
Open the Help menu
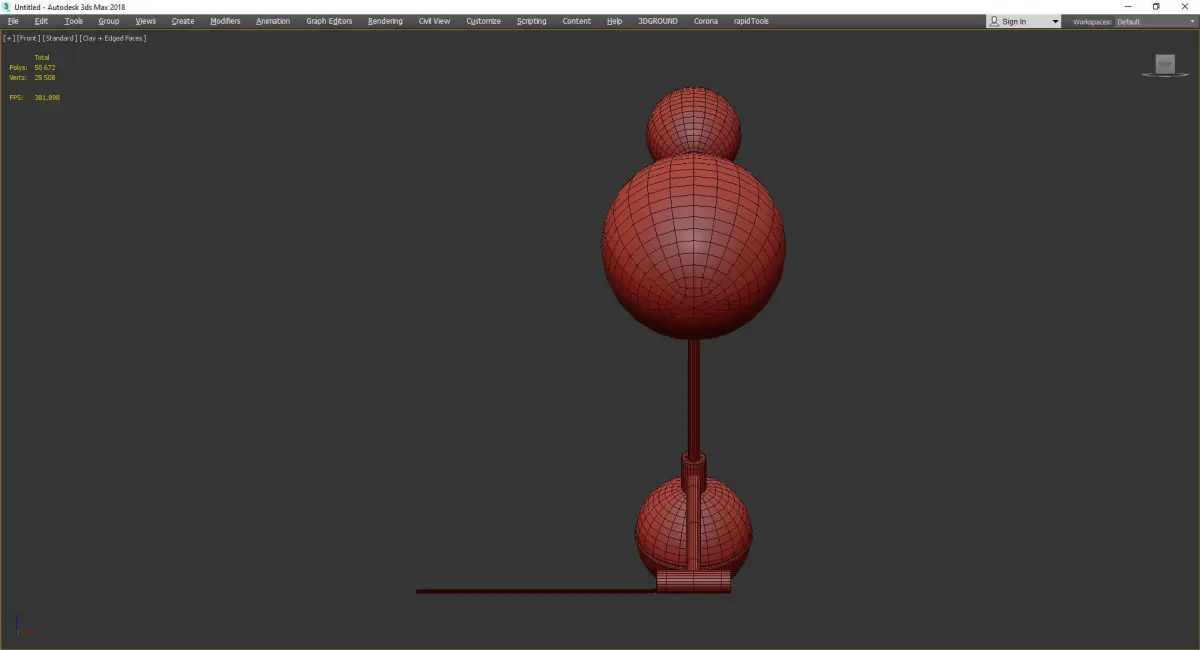pyautogui.click(x=614, y=21)
